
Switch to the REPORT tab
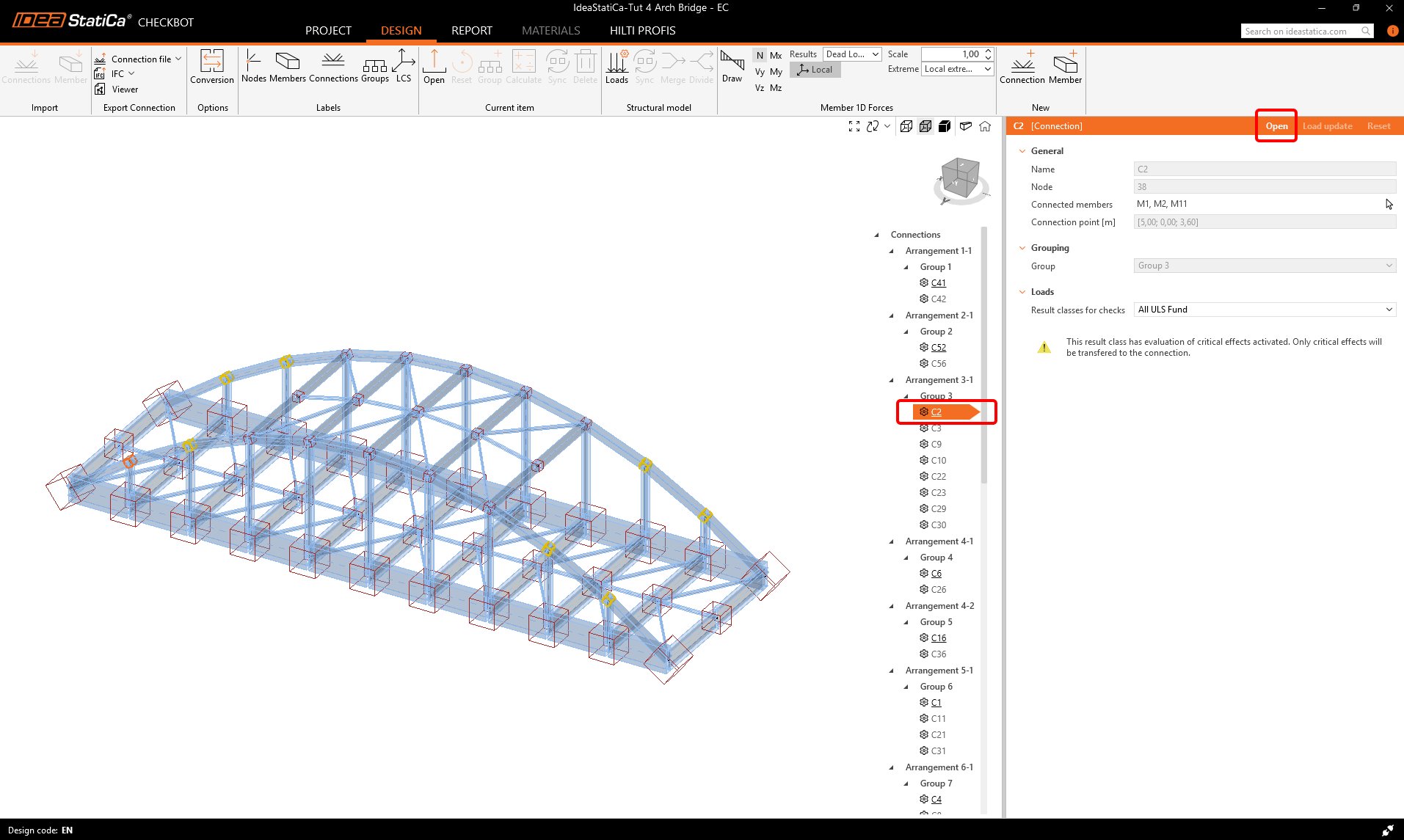[471, 30]
